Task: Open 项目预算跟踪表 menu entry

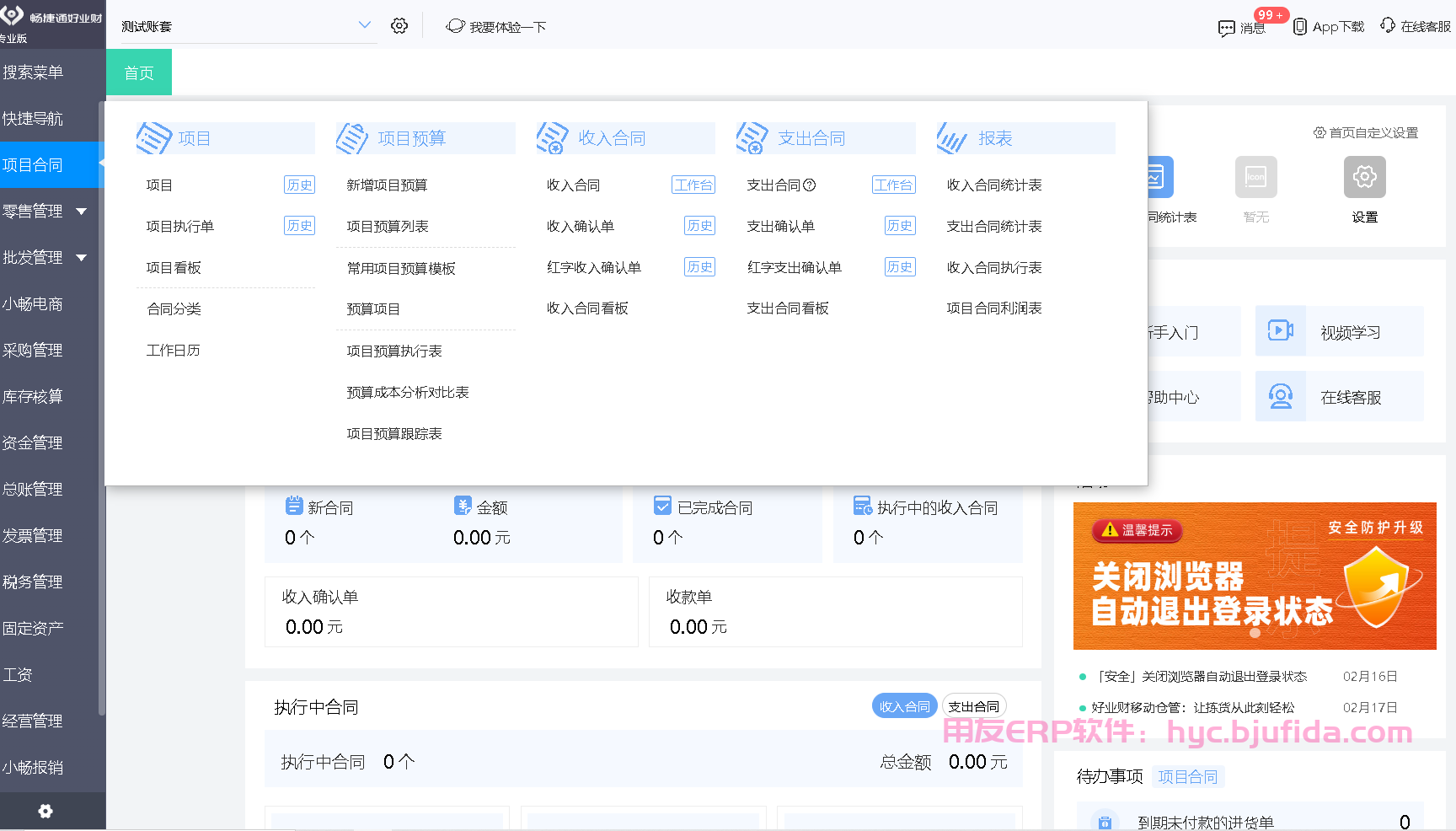Action: point(394,433)
